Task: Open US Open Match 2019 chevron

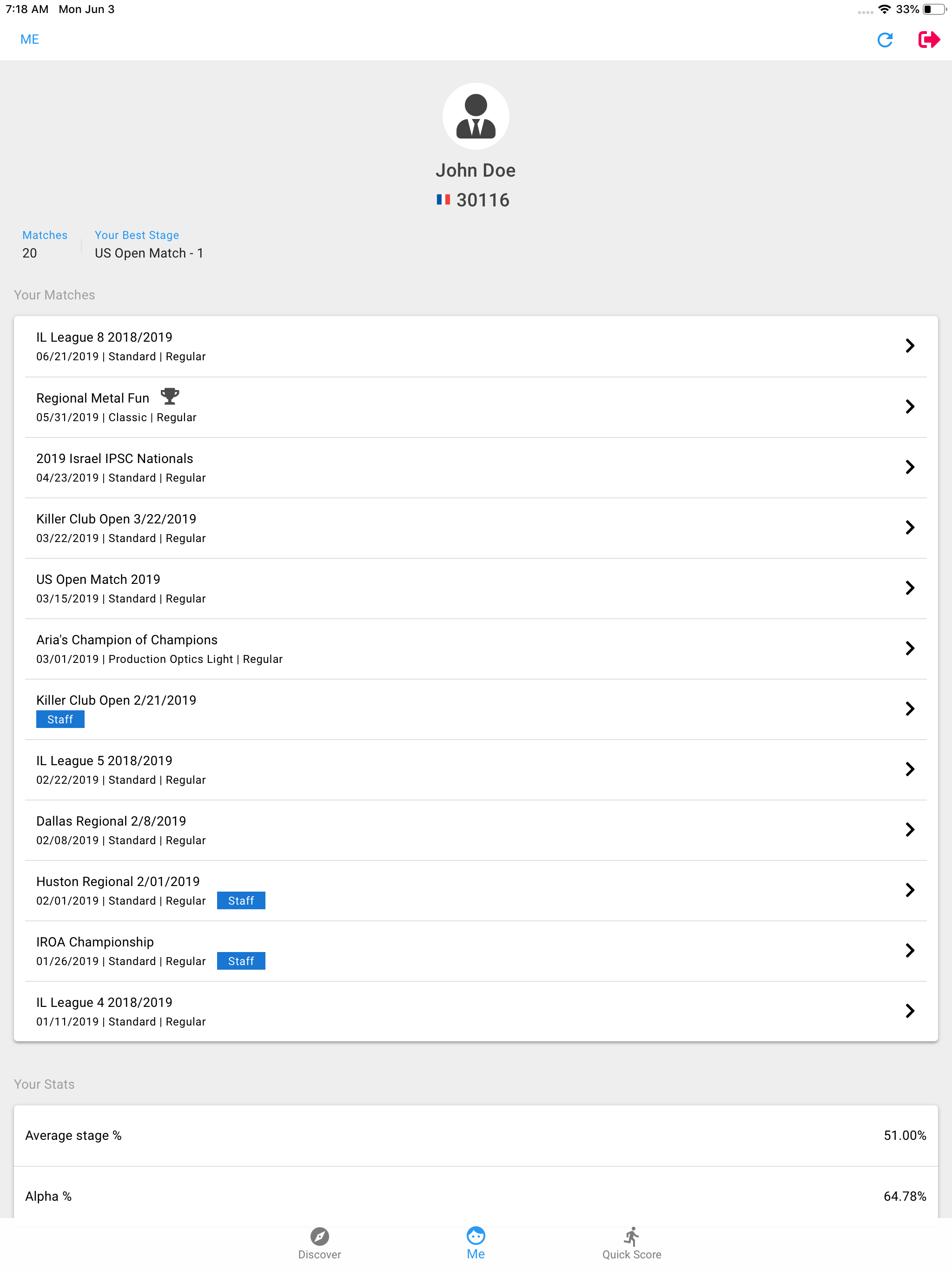Action: pyautogui.click(x=910, y=588)
